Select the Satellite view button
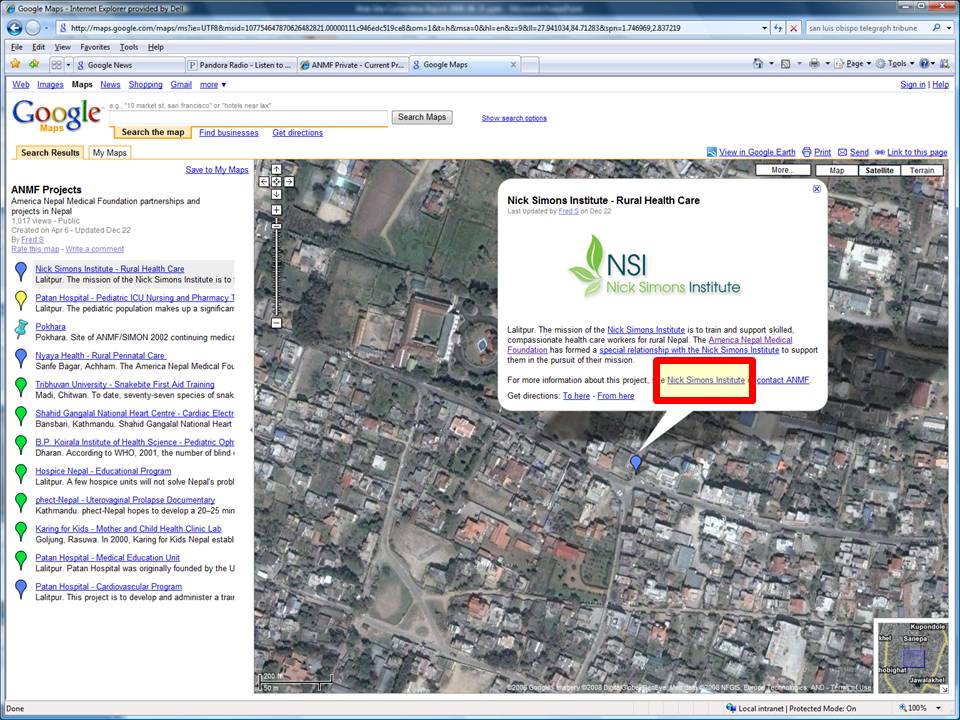The image size is (960, 720). point(878,171)
